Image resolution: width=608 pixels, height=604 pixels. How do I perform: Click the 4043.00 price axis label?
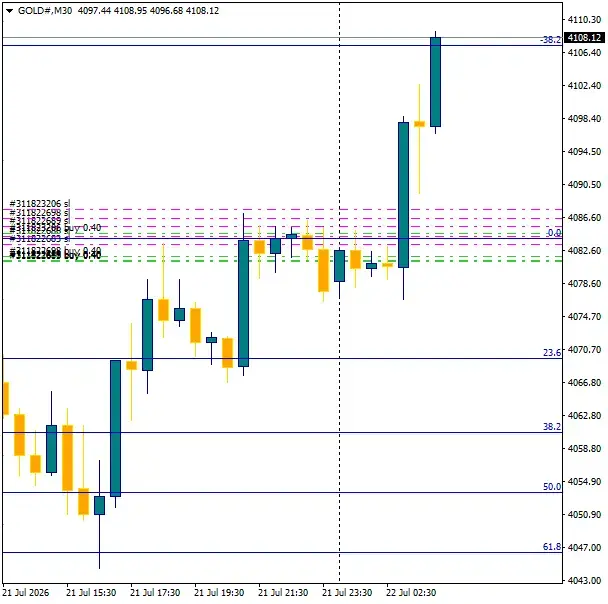click(584, 580)
